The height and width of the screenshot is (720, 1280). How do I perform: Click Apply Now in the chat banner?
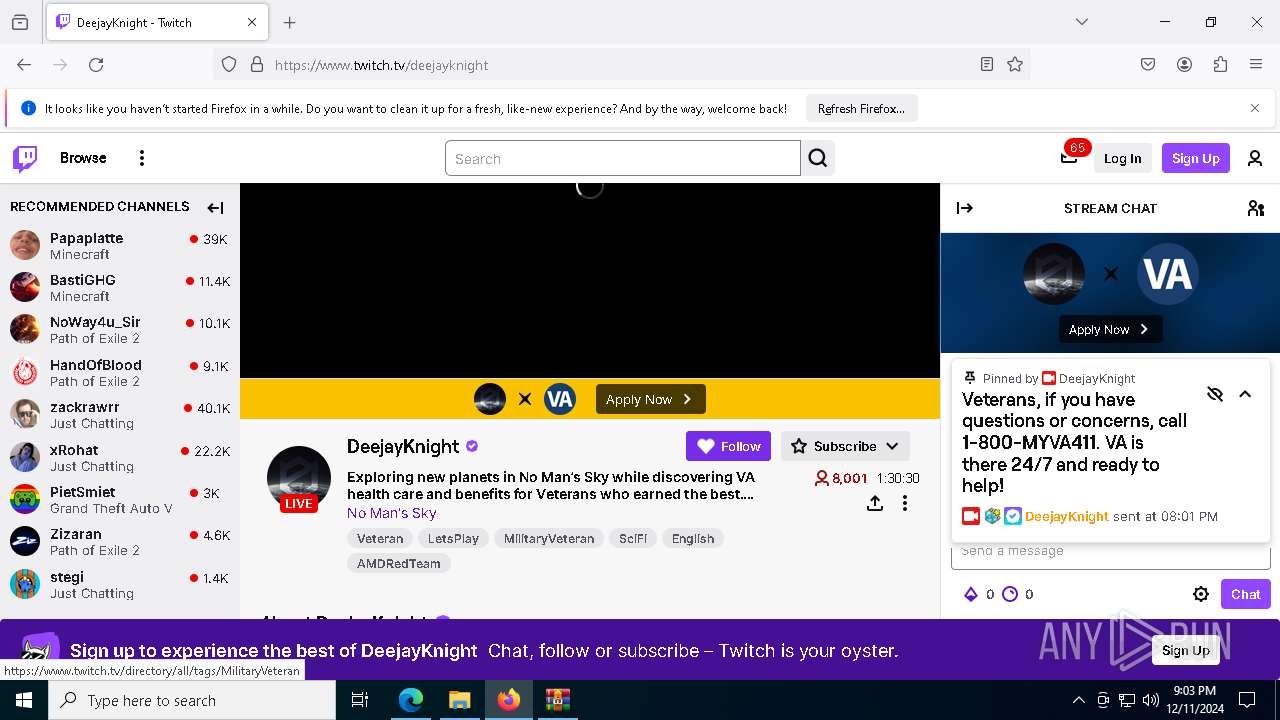1110,329
